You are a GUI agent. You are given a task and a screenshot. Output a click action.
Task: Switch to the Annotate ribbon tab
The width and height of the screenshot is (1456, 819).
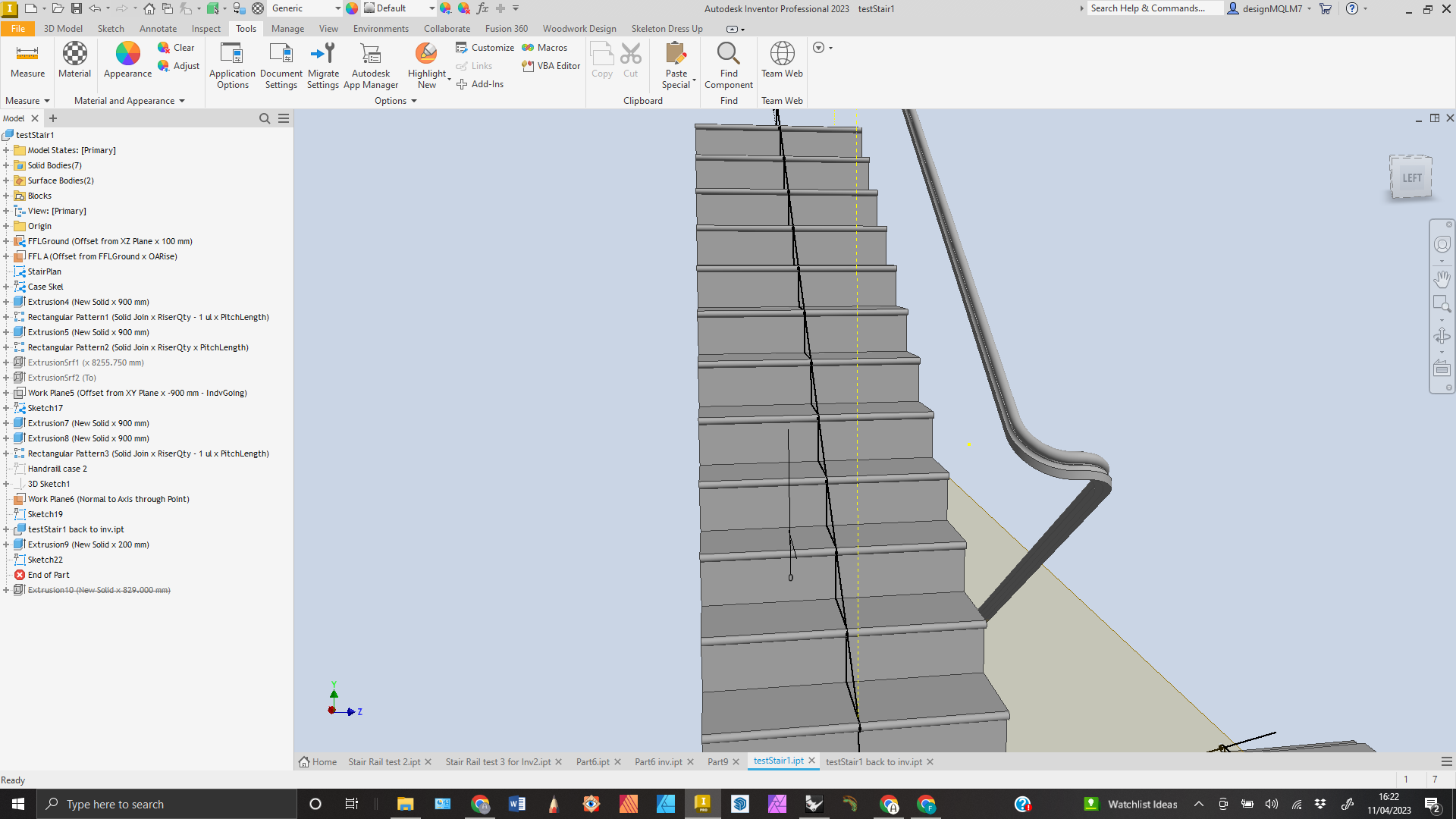click(158, 28)
